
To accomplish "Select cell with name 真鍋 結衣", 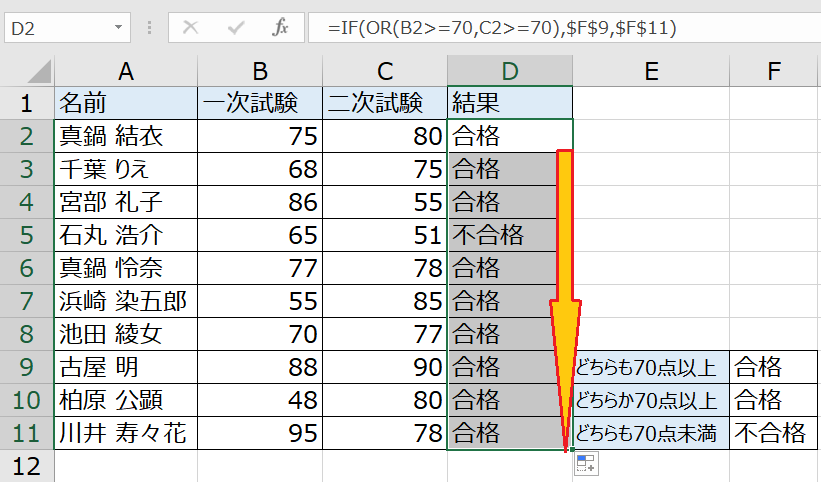I will 126,136.
